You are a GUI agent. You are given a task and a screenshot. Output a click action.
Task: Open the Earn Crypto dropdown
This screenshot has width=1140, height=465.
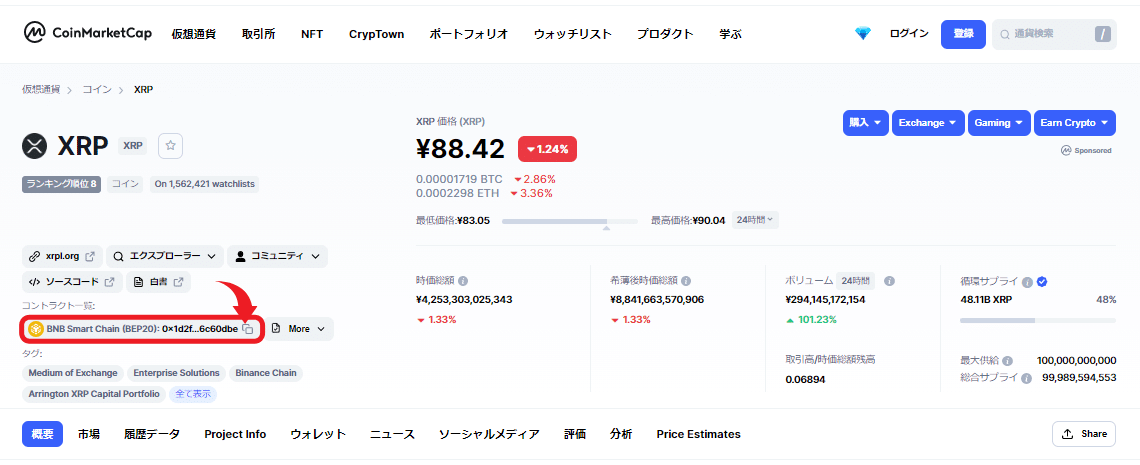pyautogui.click(x=1075, y=123)
